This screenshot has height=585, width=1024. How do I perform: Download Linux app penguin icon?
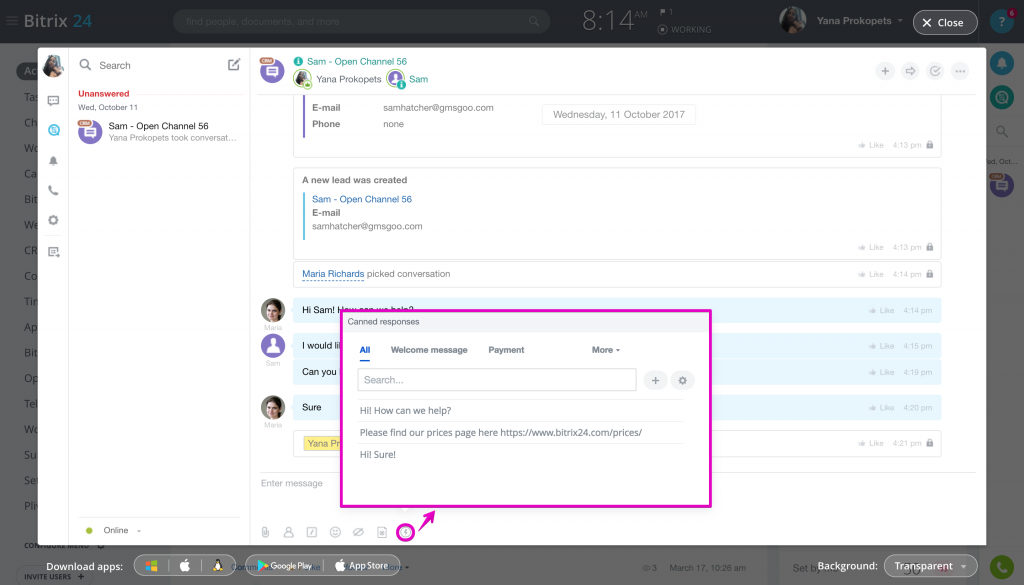(217, 566)
